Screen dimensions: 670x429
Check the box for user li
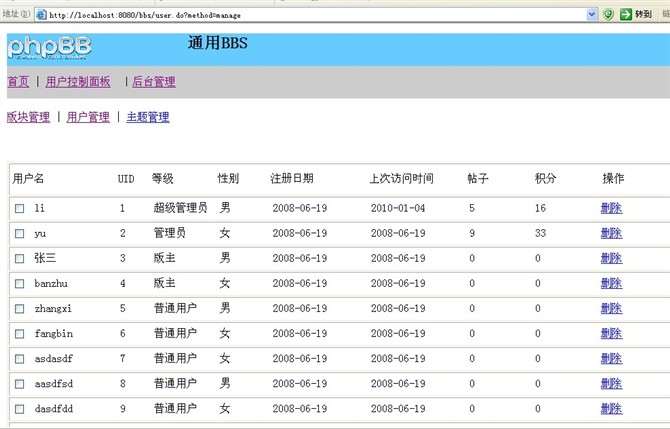tap(20, 209)
